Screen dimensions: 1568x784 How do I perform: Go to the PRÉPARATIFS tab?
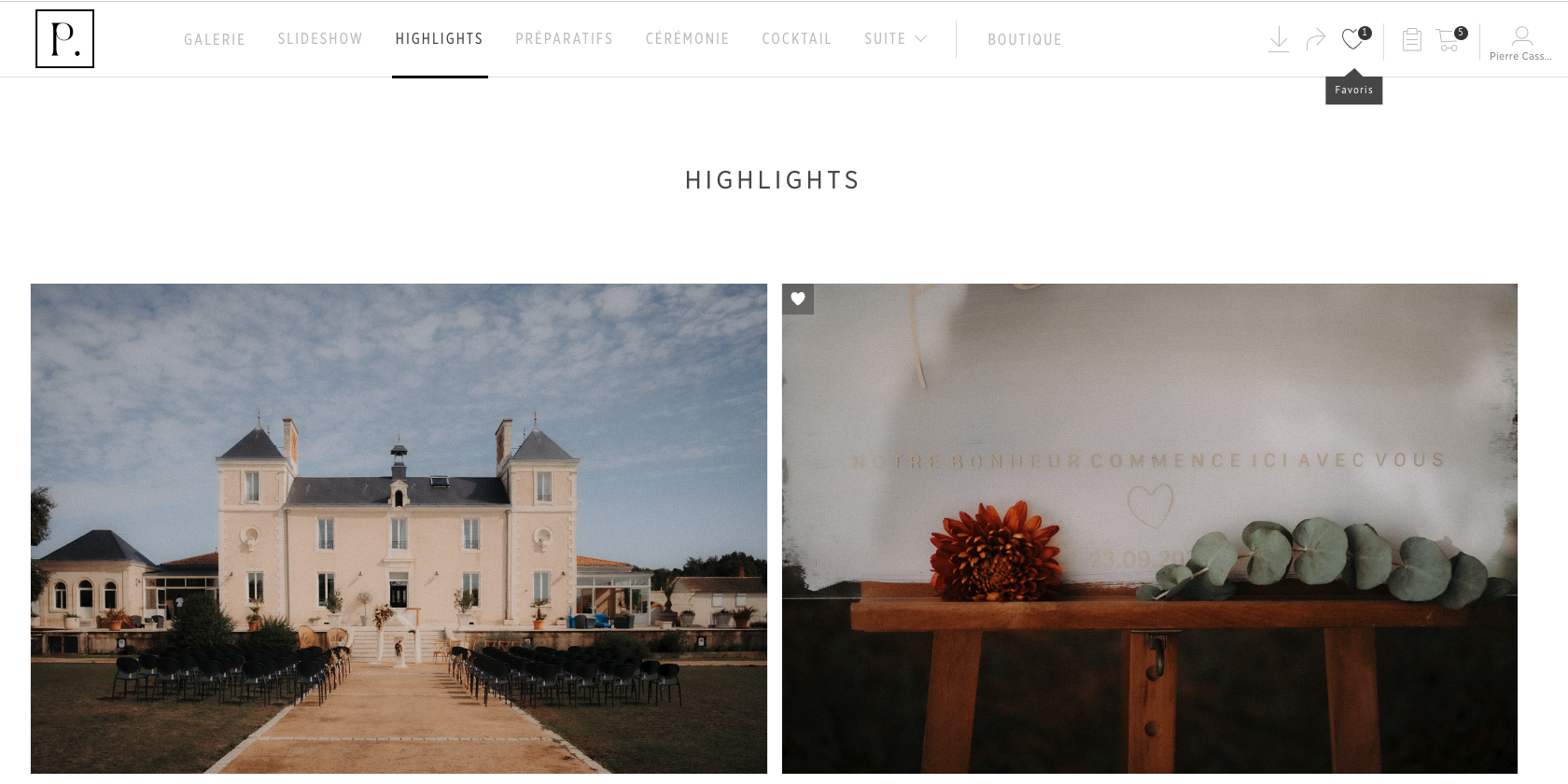(x=565, y=39)
